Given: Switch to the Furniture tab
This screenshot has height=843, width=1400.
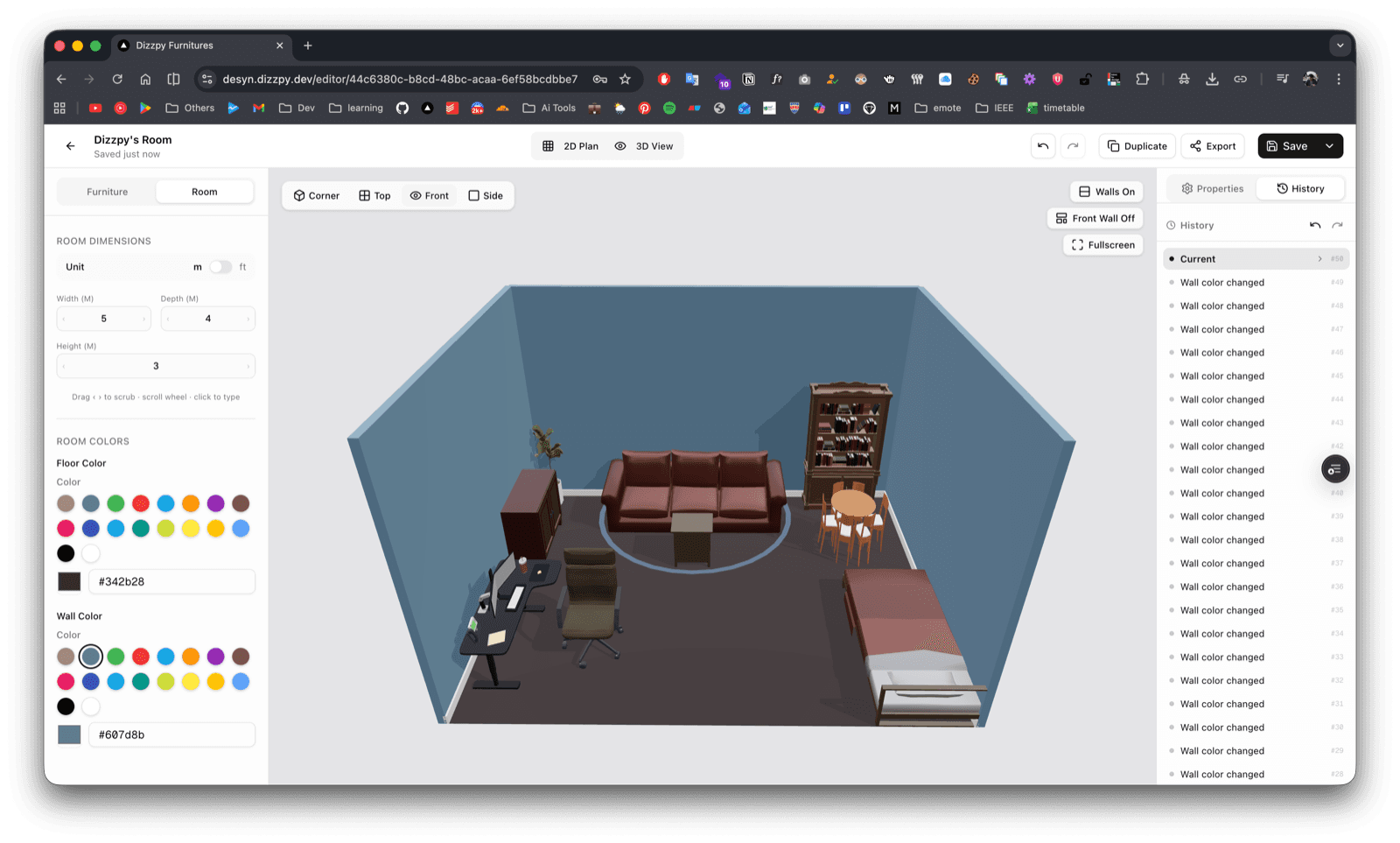Looking at the screenshot, I should [107, 192].
